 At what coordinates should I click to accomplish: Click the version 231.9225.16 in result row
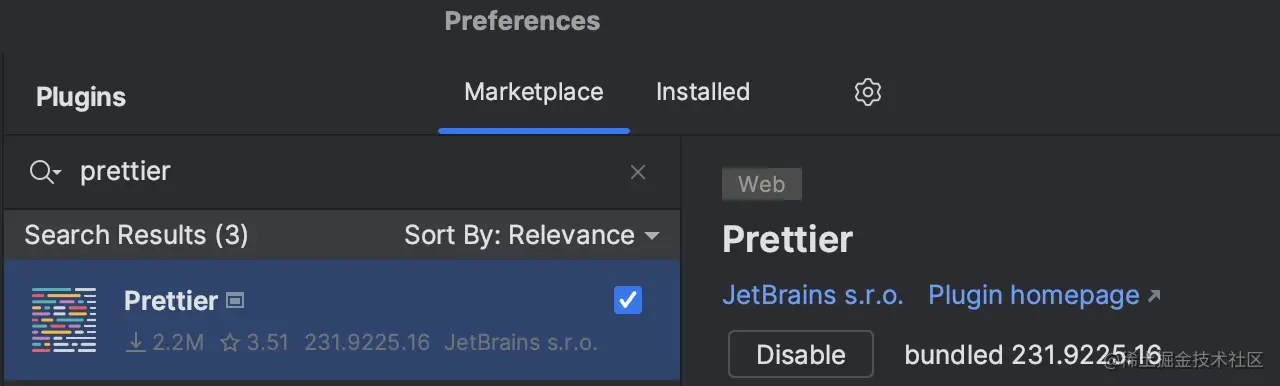[367, 343]
